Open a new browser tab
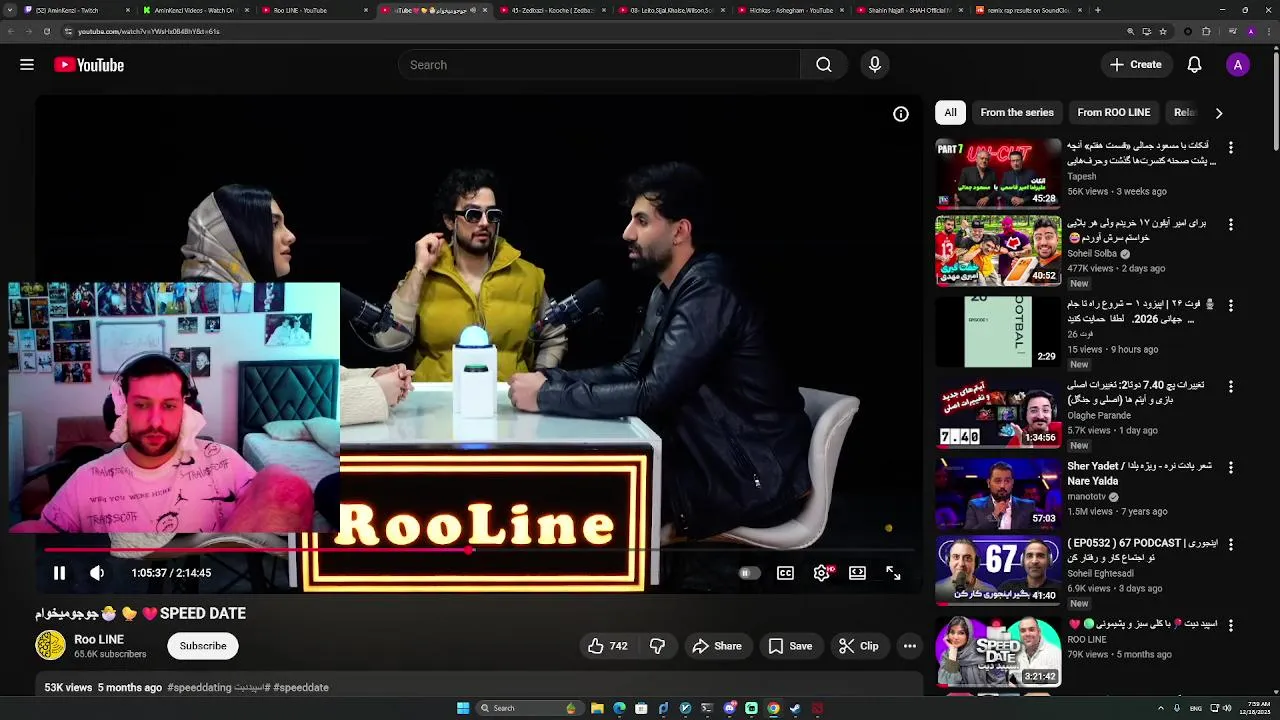Viewport: 1280px width, 720px height. (x=1098, y=10)
